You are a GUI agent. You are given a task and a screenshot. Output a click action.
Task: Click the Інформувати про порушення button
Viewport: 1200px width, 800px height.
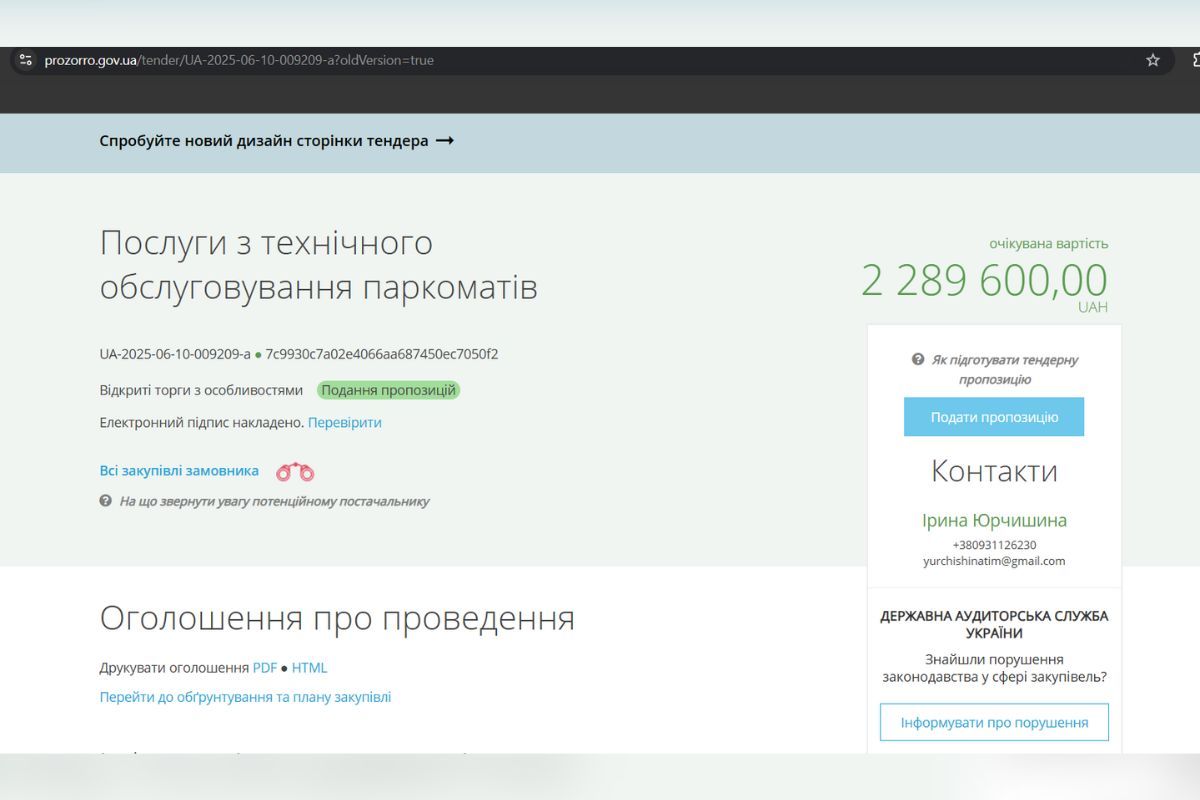coord(994,721)
